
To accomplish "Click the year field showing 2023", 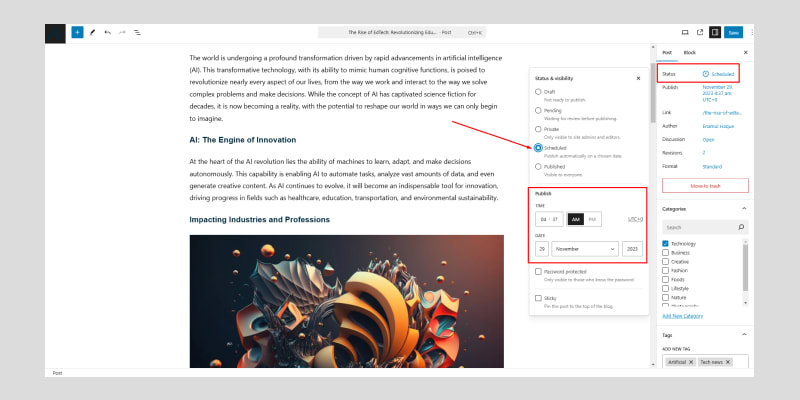I will [x=632, y=249].
